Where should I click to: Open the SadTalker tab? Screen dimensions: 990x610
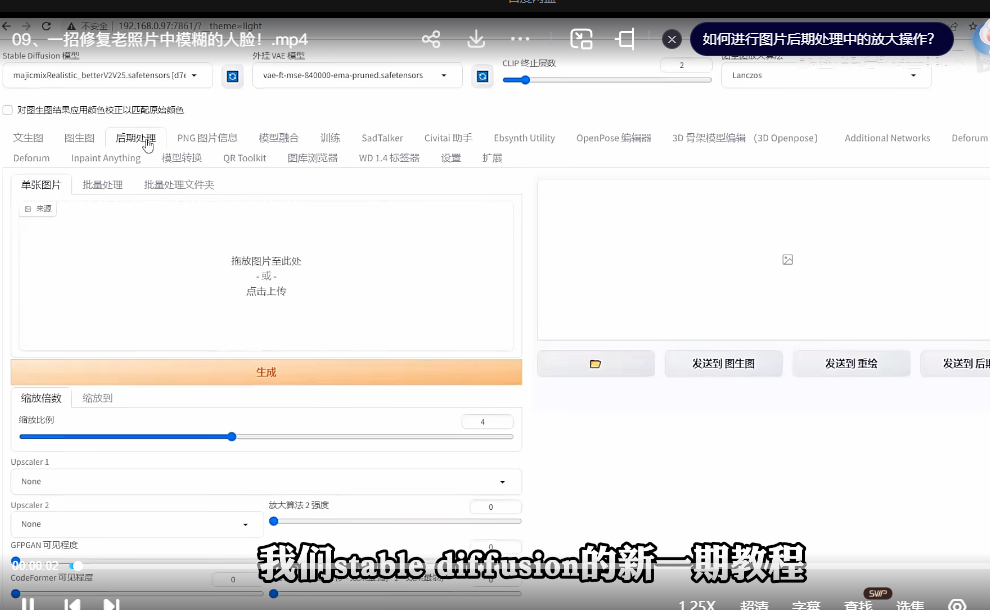click(x=382, y=138)
